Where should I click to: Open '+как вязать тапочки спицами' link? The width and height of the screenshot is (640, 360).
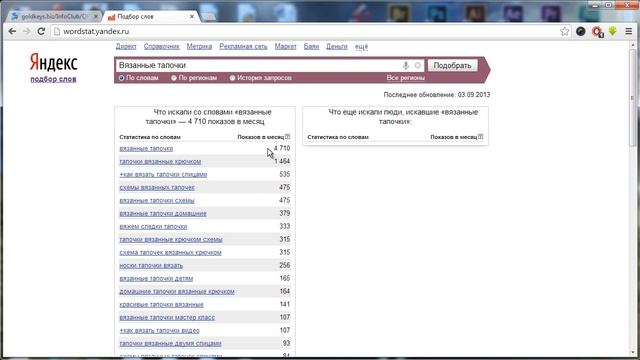coord(163,174)
